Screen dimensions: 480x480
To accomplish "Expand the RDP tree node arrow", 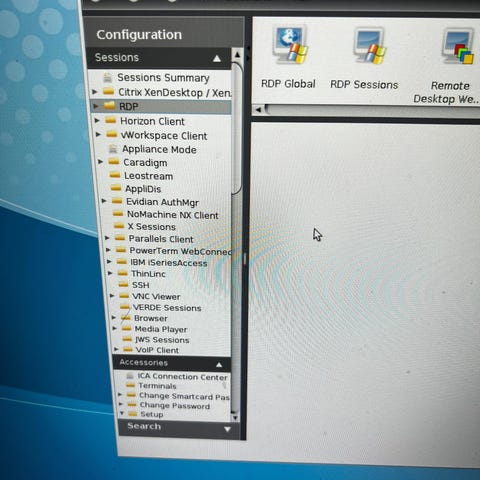I will tap(96, 106).
